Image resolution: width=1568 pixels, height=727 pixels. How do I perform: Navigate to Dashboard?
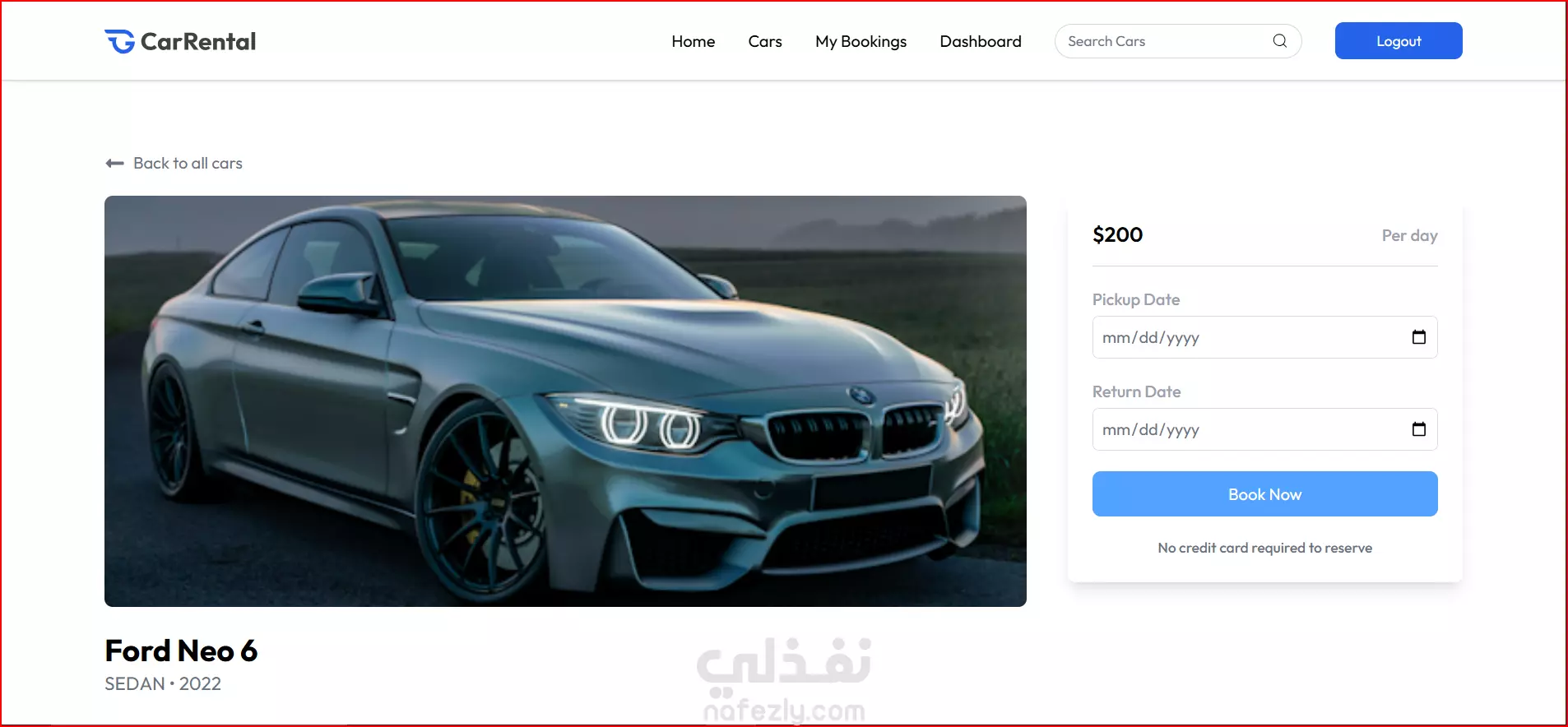(x=981, y=41)
